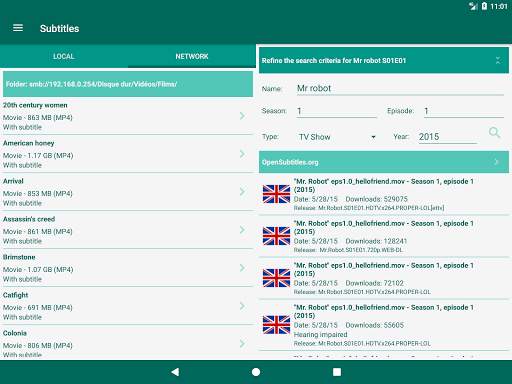The width and height of the screenshot is (512, 384).
Task: Tap the Android back button
Action: [x=175, y=372]
